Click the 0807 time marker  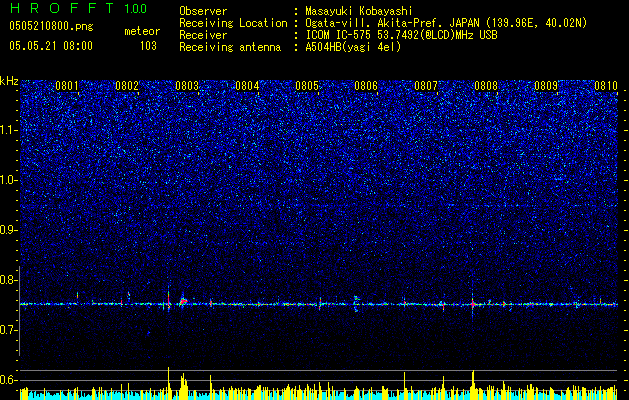(x=426, y=86)
